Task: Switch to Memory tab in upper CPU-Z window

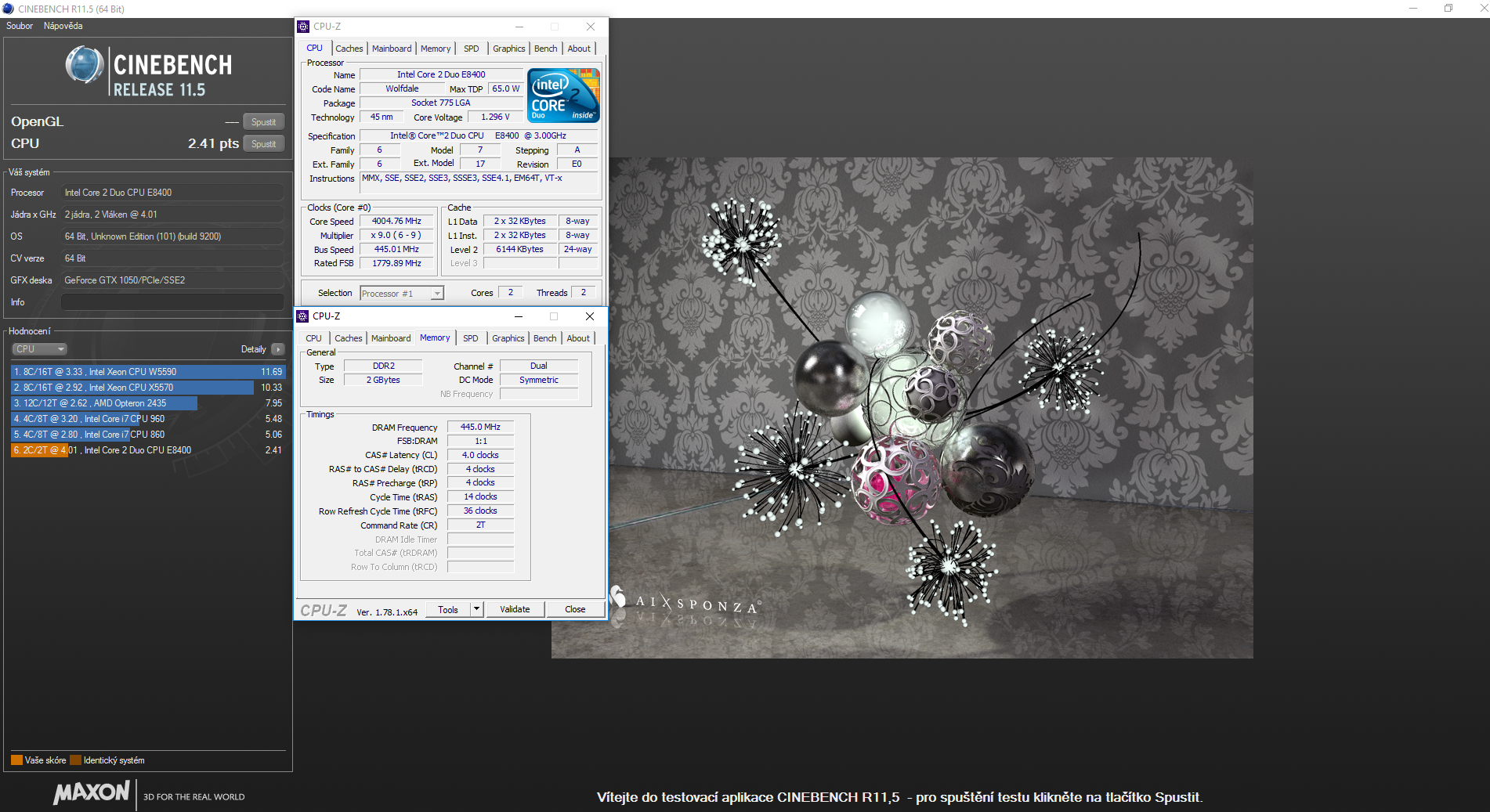Action: (x=436, y=49)
